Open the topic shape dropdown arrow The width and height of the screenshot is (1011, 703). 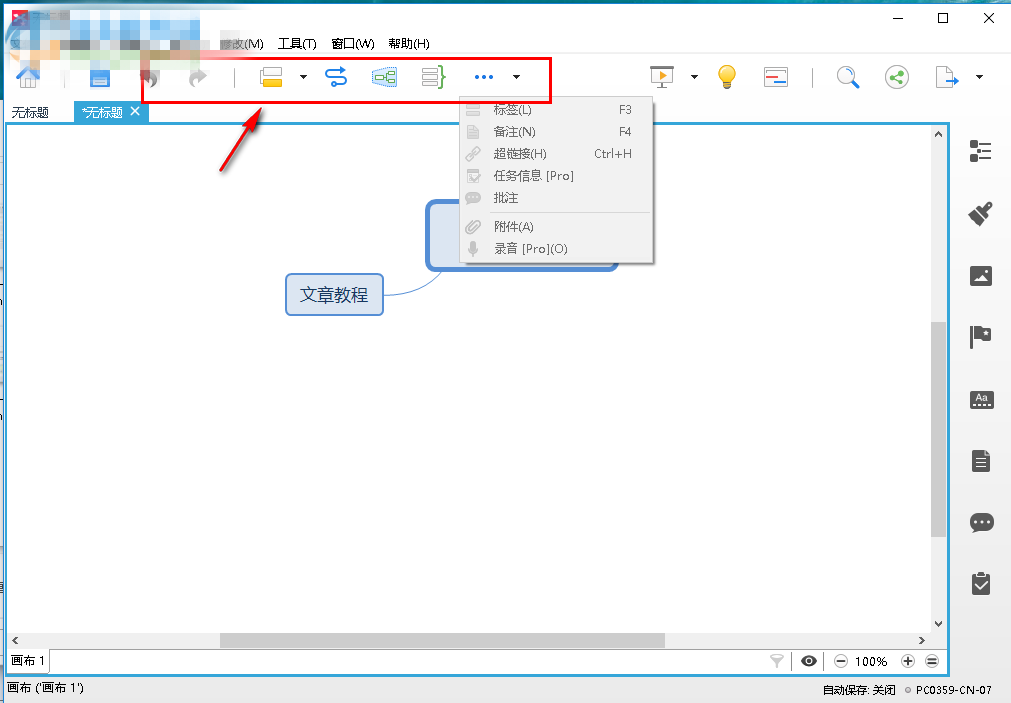pyautogui.click(x=303, y=77)
